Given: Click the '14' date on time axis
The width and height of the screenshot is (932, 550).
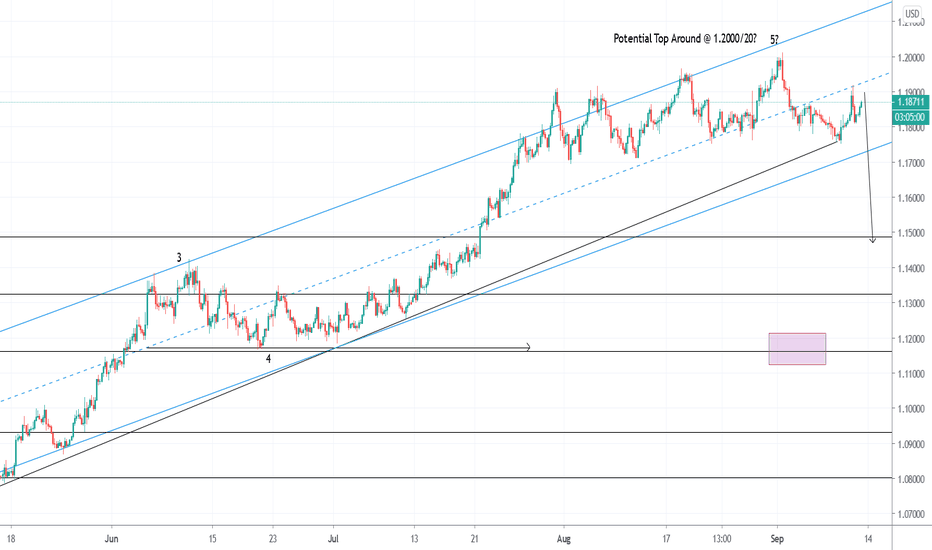Looking at the screenshot, I should (868, 539).
